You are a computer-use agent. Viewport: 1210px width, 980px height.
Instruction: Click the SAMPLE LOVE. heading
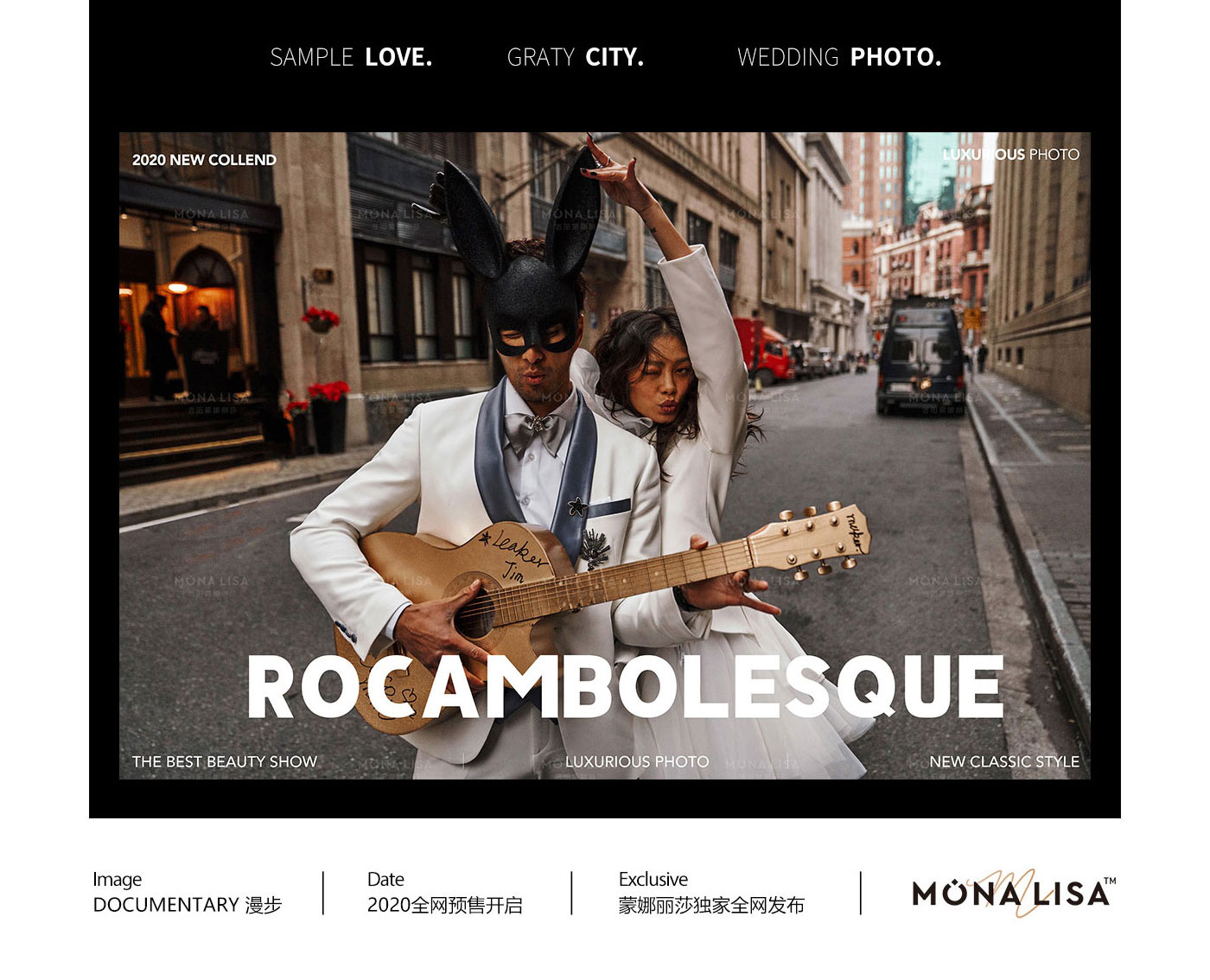click(351, 57)
